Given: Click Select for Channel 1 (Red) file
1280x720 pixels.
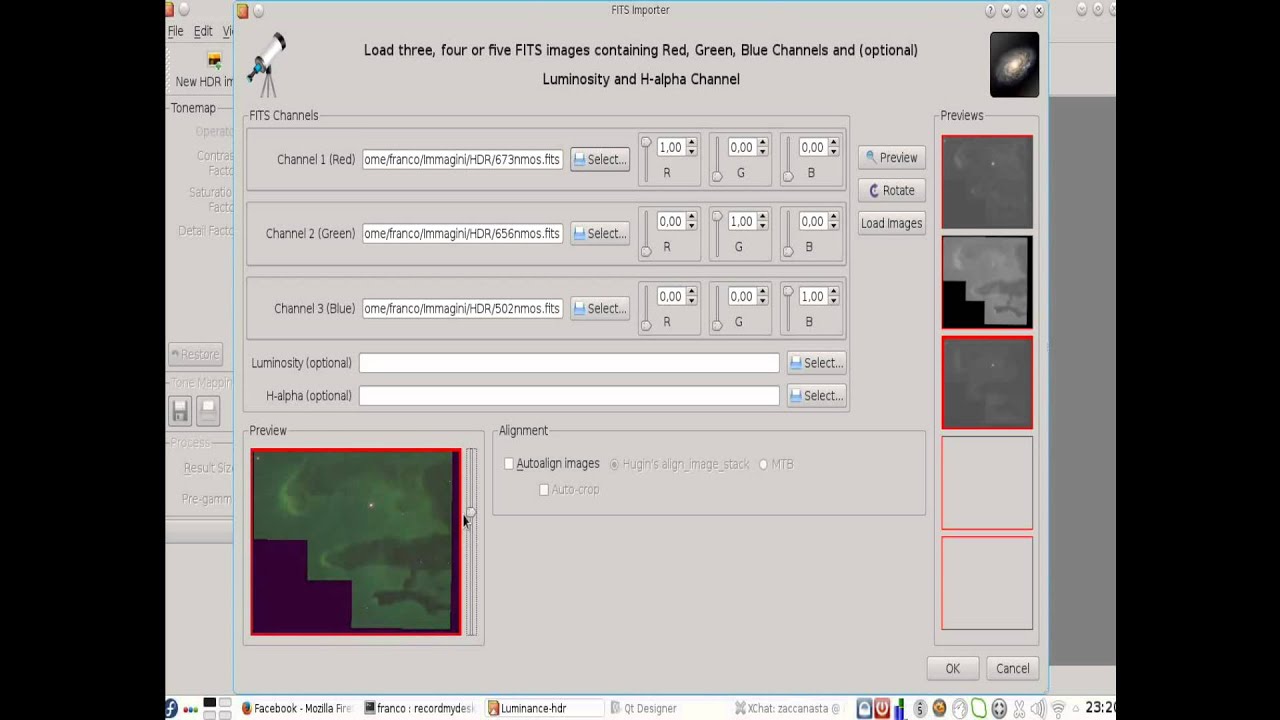Looking at the screenshot, I should [600, 159].
